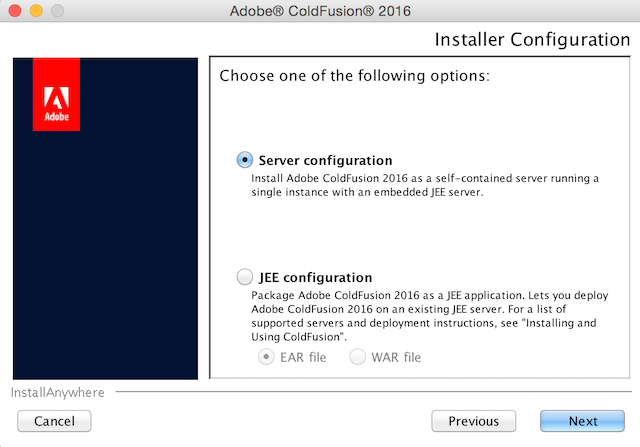Click the InstallAnywhere label
Image resolution: width=640 pixels, height=447 pixels.
pos(58,393)
